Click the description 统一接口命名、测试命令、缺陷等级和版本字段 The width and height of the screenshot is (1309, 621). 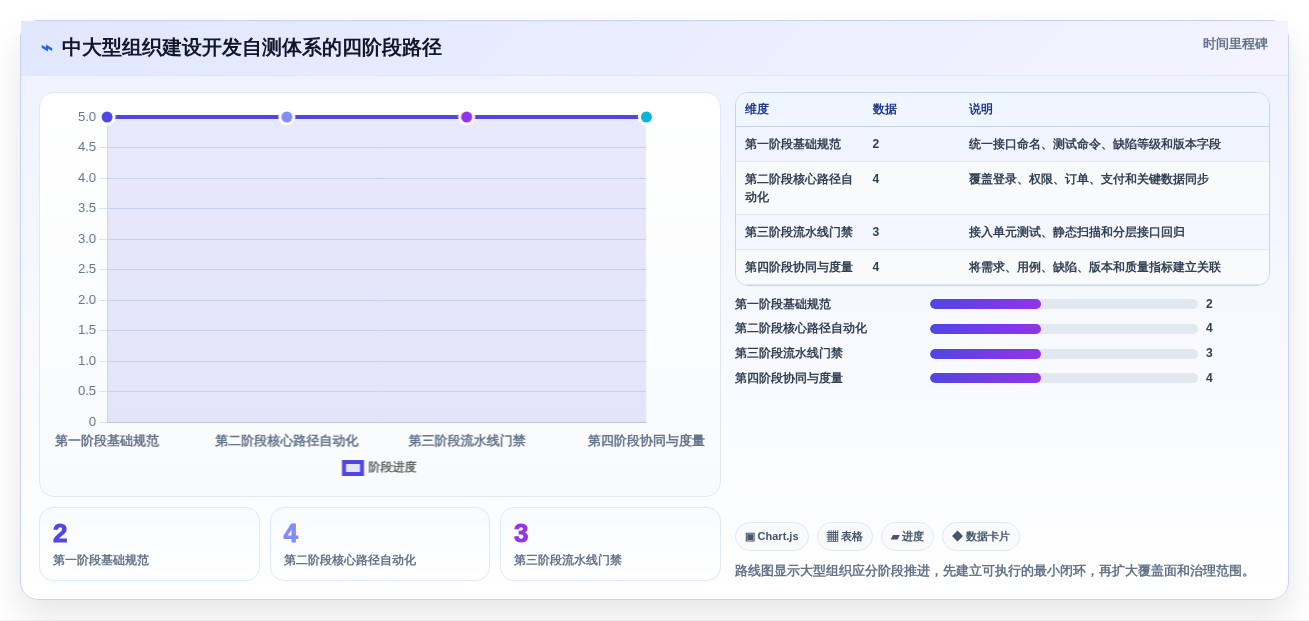[1095, 144]
